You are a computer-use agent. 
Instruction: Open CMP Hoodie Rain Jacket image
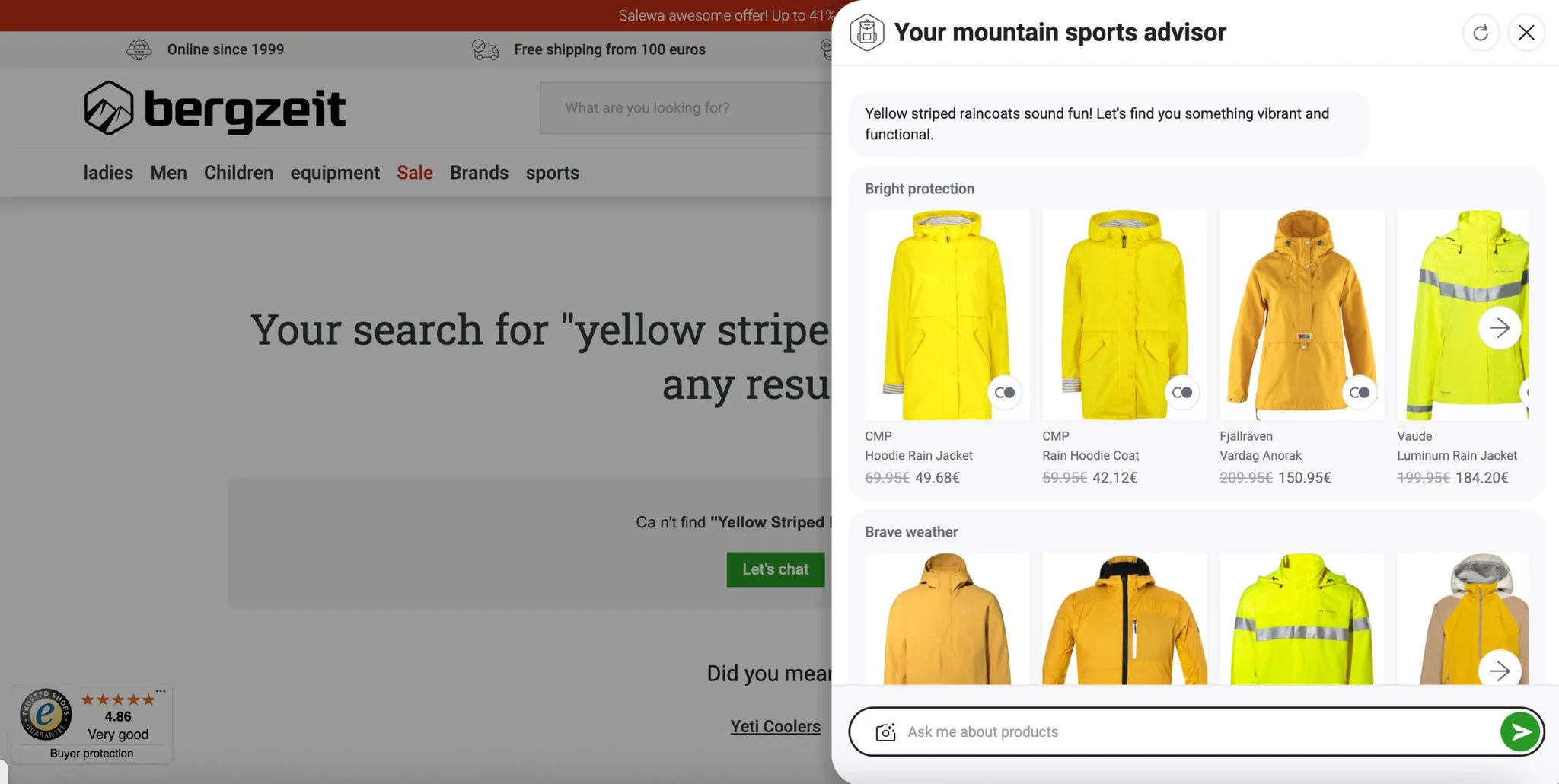tap(947, 315)
